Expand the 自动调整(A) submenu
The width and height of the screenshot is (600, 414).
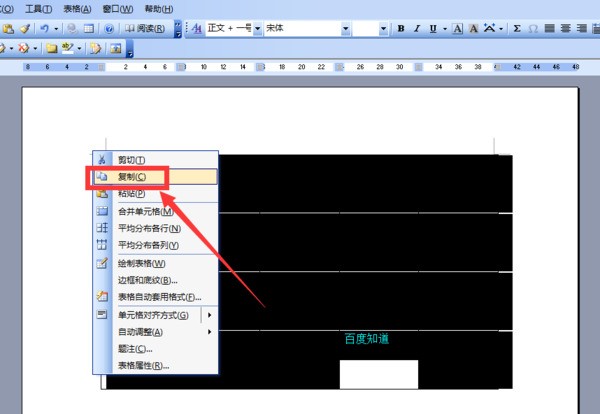pyautogui.click(x=156, y=332)
